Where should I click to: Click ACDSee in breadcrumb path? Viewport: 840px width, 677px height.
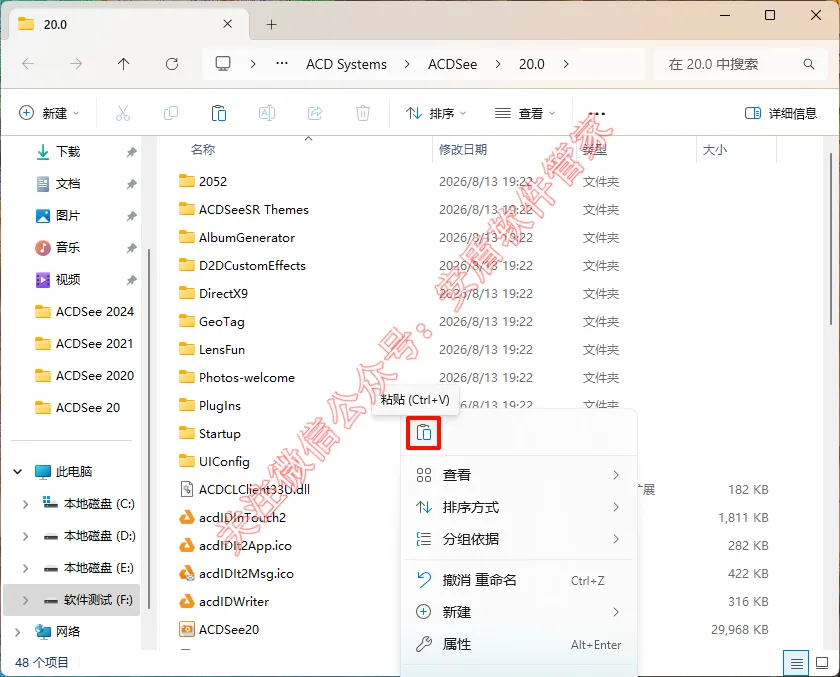[x=452, y=64]
